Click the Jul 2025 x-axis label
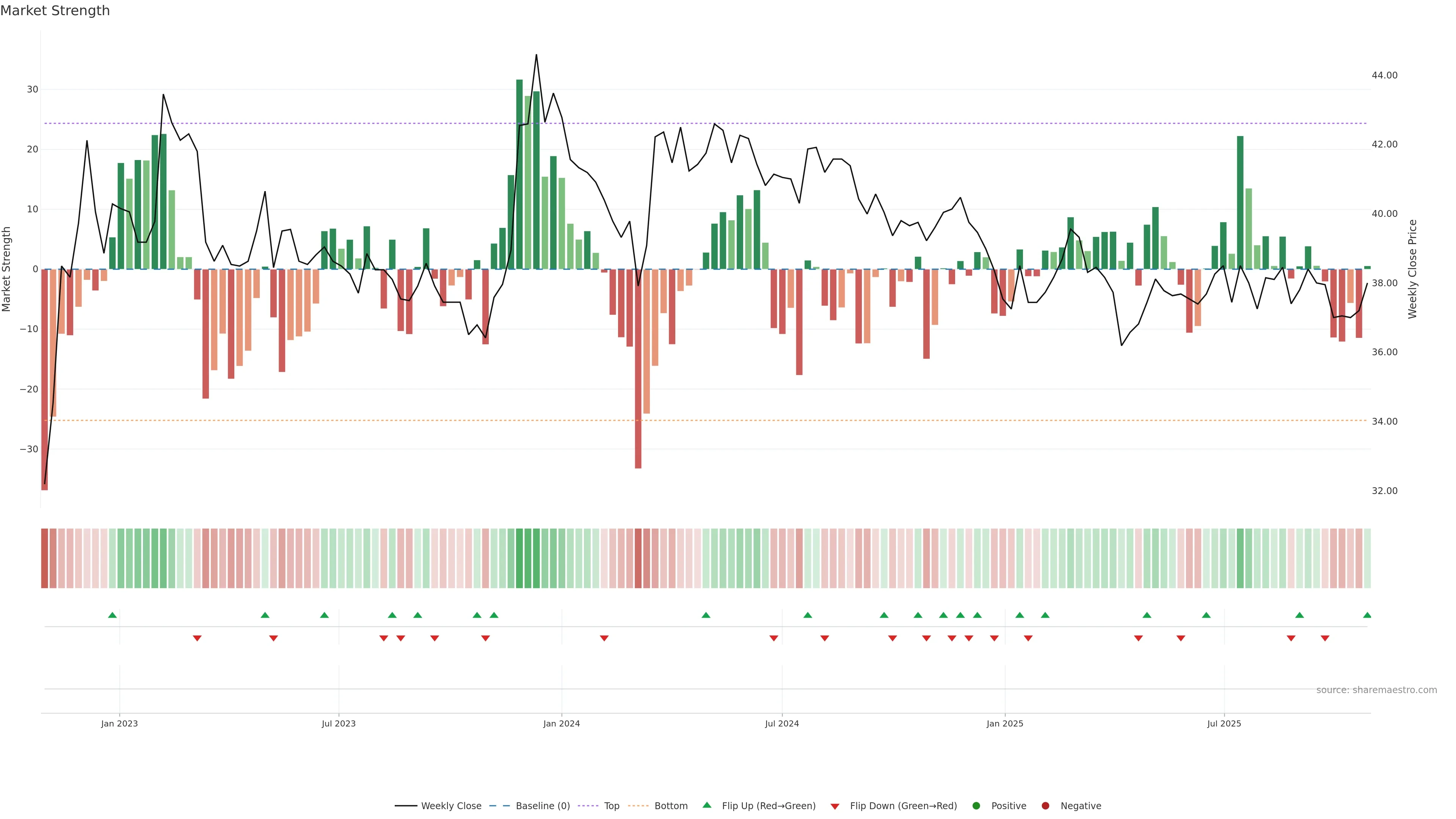Viewport: 1456px width, 819px height. tap(1224, 723)
